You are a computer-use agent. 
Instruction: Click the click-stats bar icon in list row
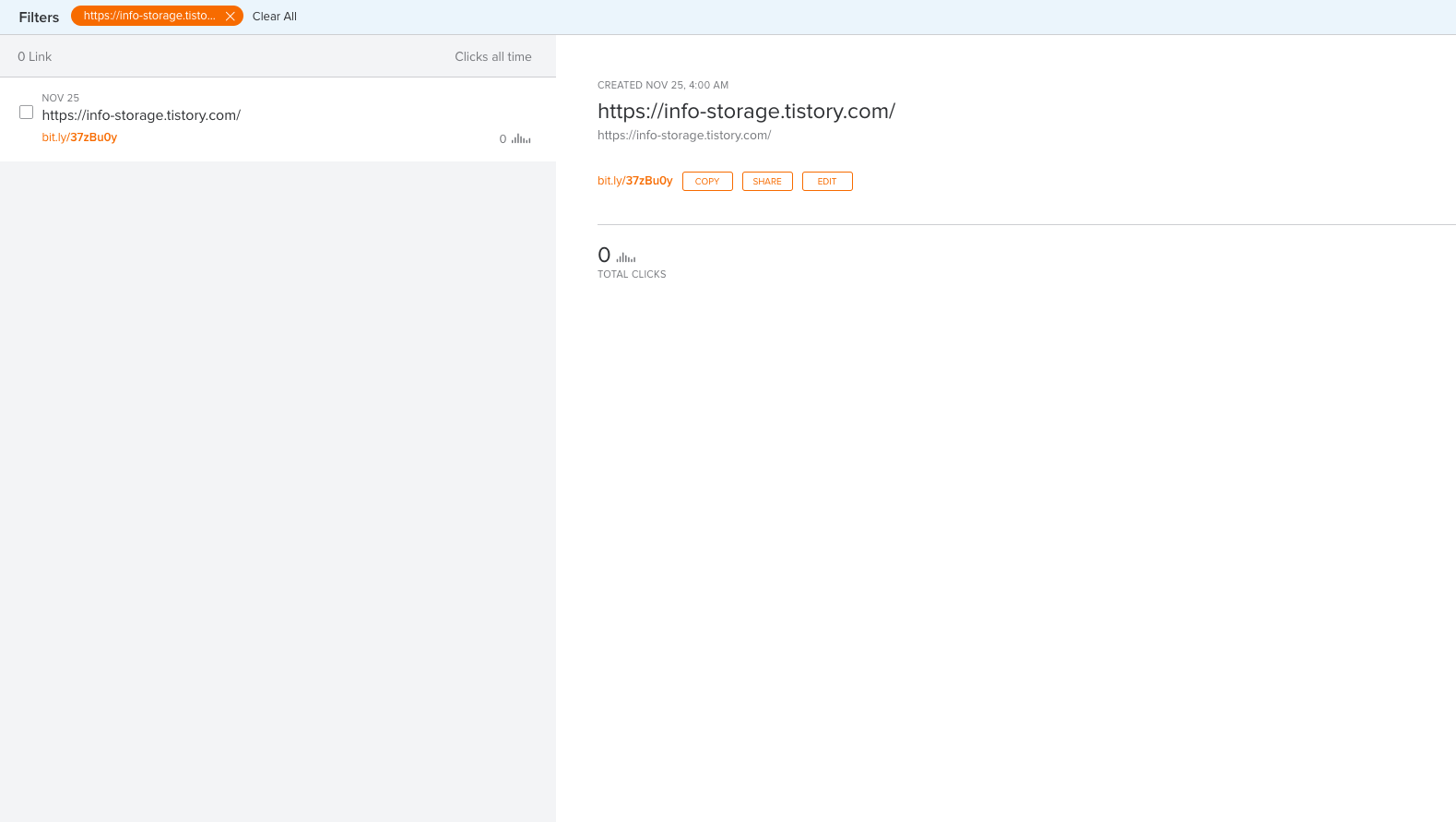(522, 139)
